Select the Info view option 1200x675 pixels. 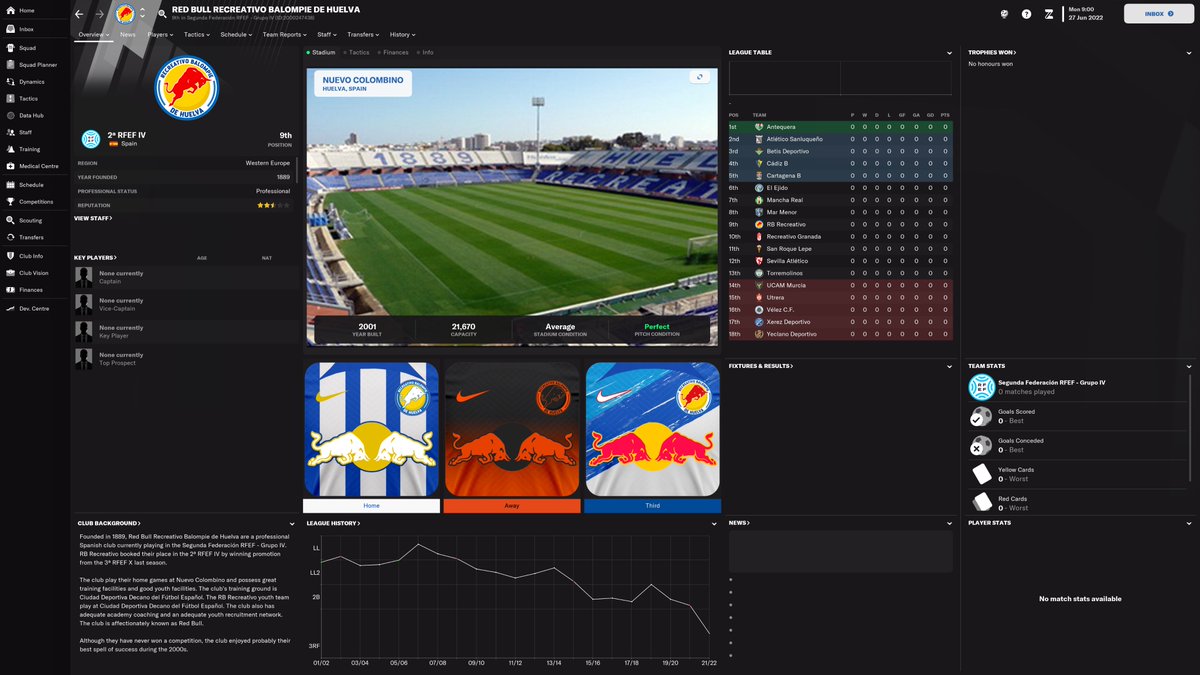[x=425, y=52]
